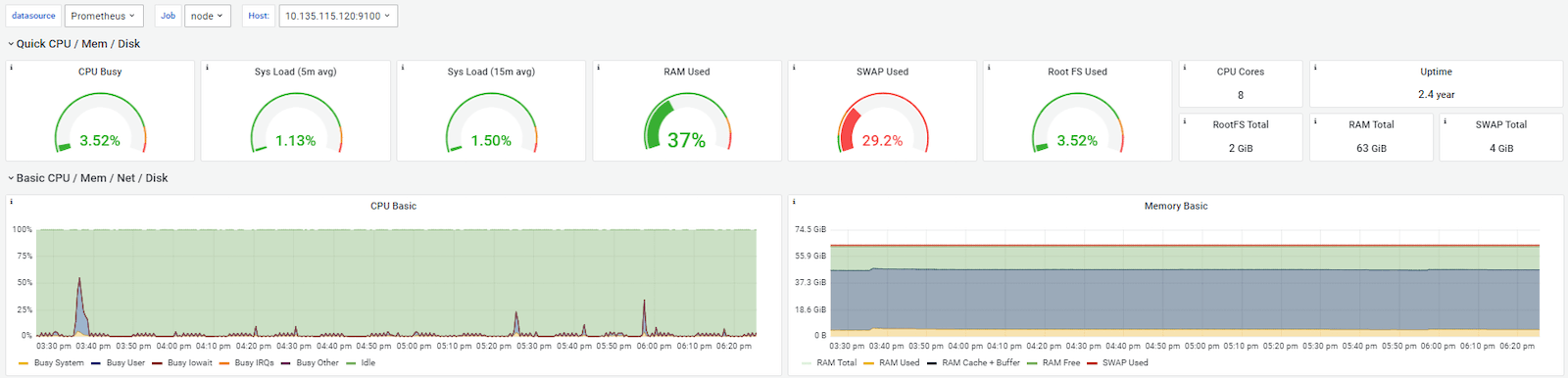Click info icon on Uptime panel

[x=1315, y=68]
